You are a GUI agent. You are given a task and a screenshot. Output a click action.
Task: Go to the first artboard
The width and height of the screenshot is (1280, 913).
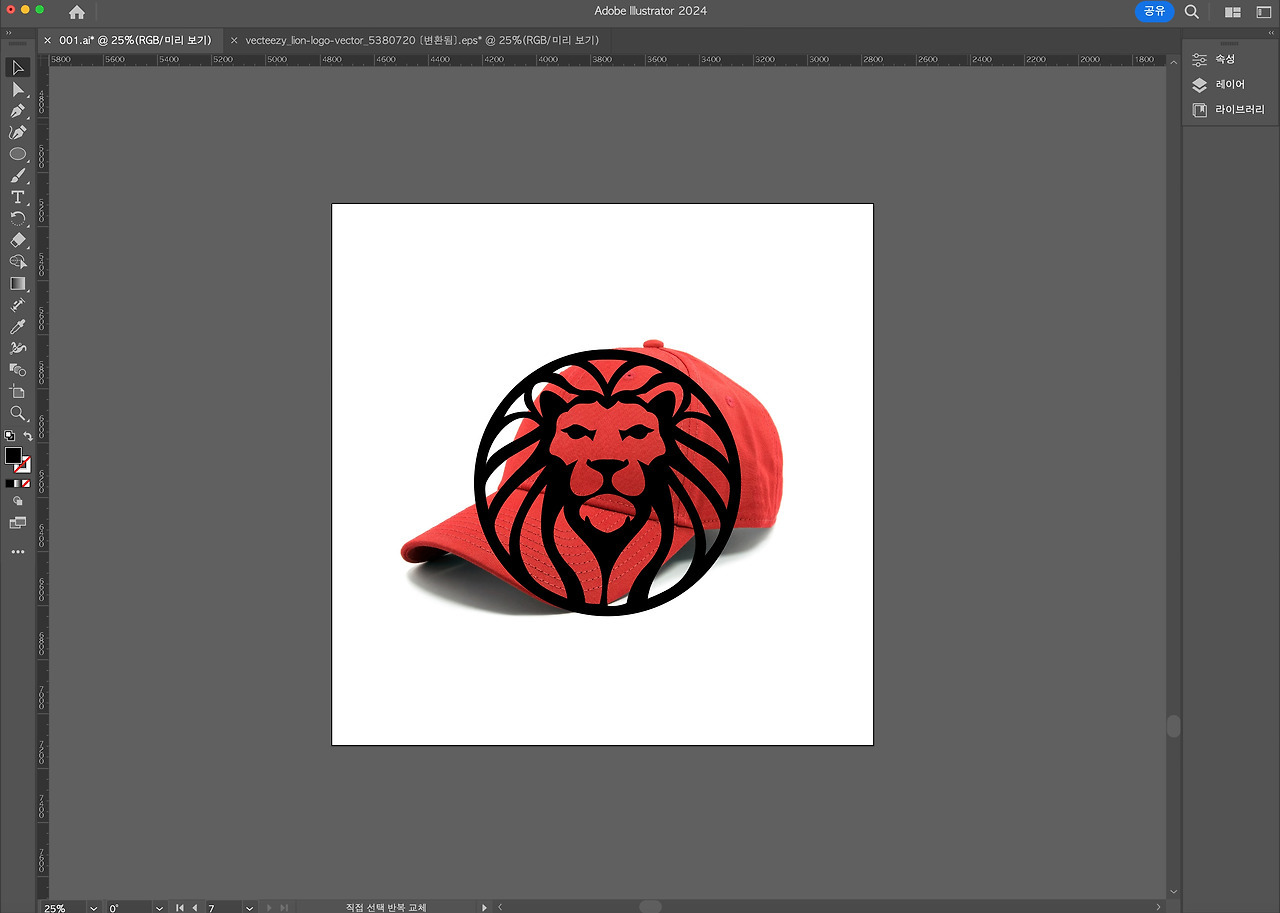pos(180,908)
